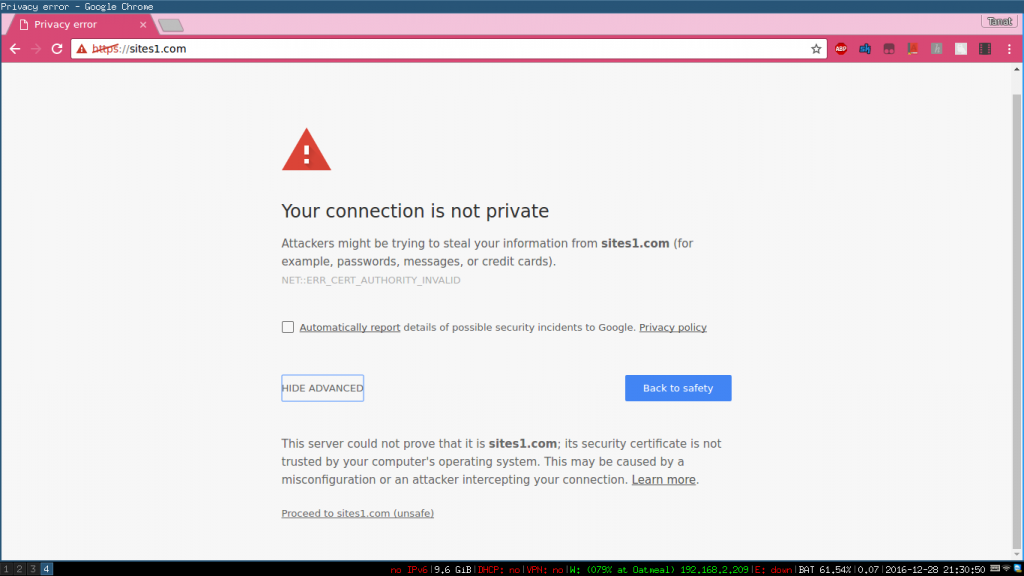Open Chrome three-dot menu
Image resolution: width=1024 pixels, height=576 pixels.
1009,49
